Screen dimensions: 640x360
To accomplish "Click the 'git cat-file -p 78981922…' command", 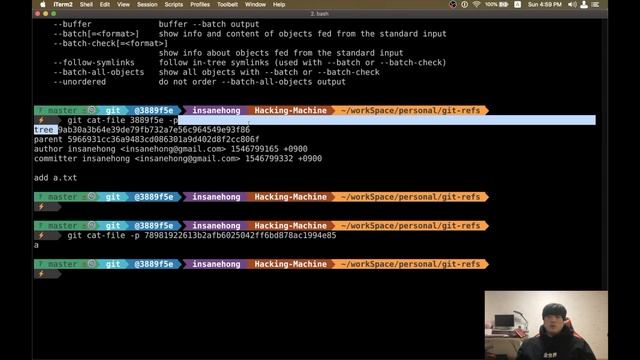I will point(202,236).
